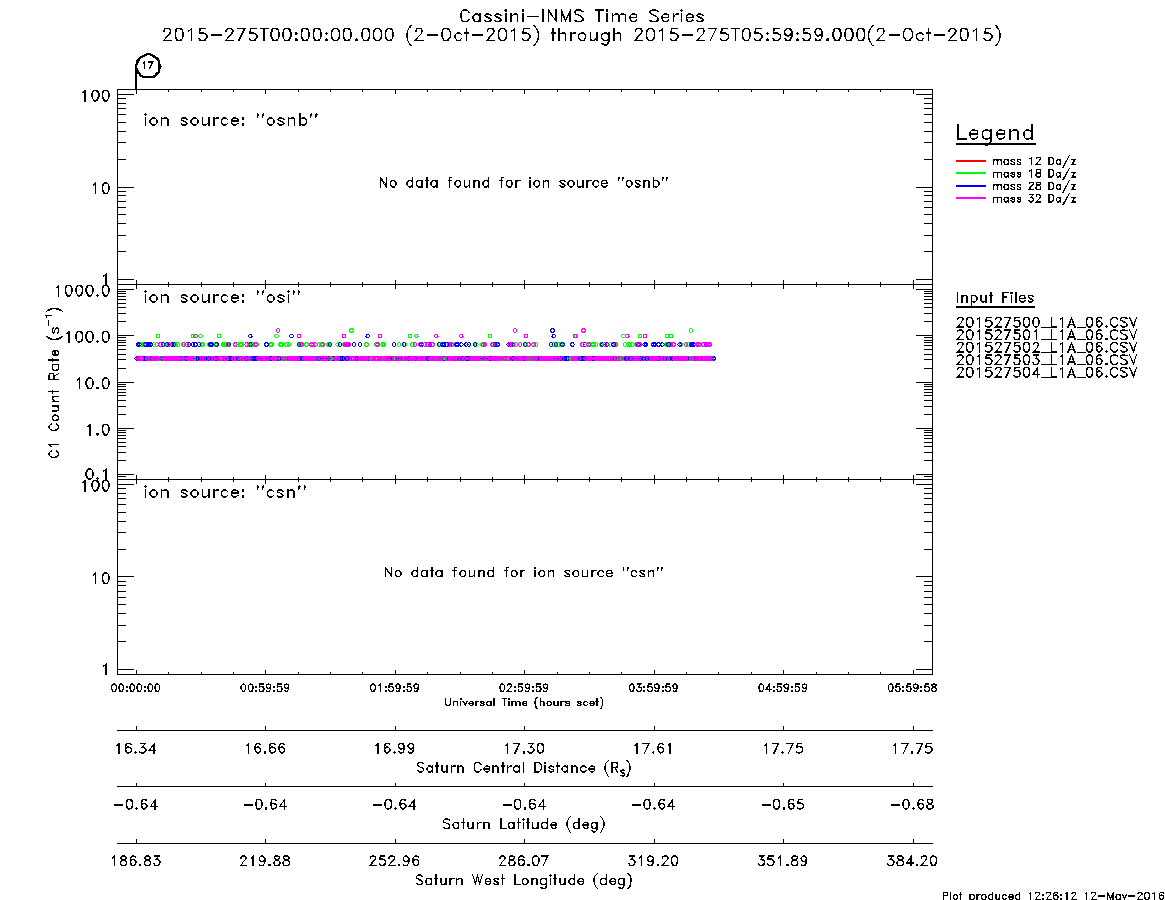The image size is (1165, 900).
Task: Click the circled 17 marker above the plot
Action: click(x=149, y=65)
